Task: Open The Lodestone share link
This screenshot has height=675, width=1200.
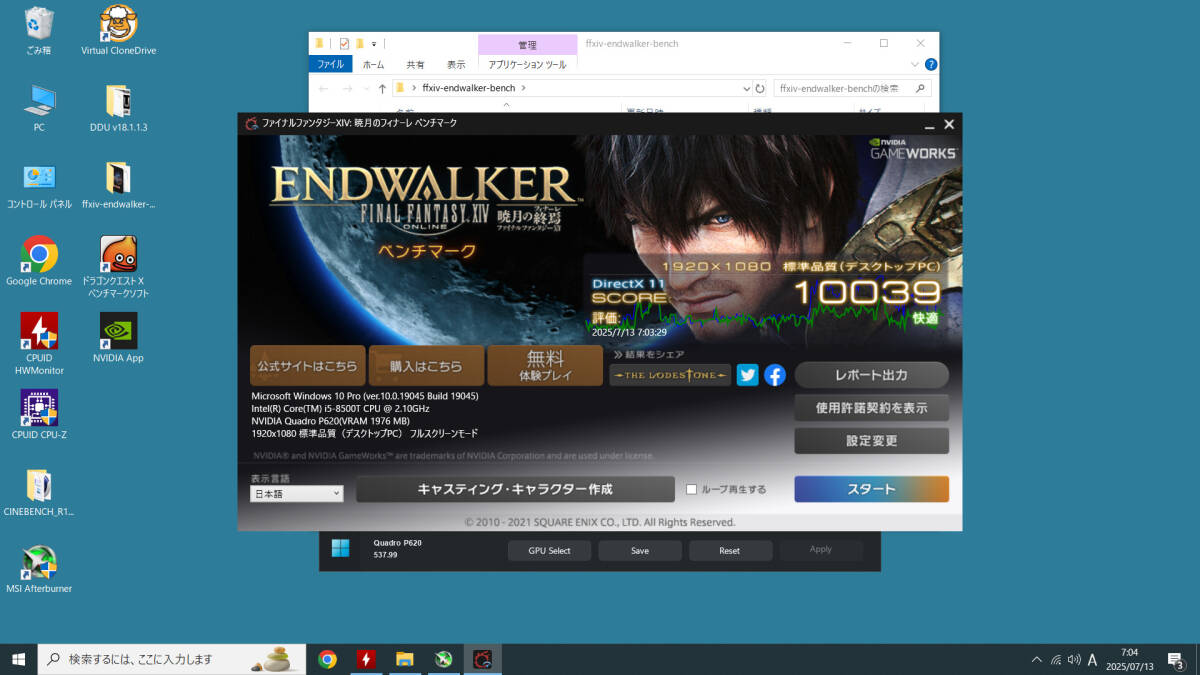Action: [x=670, y=375]
